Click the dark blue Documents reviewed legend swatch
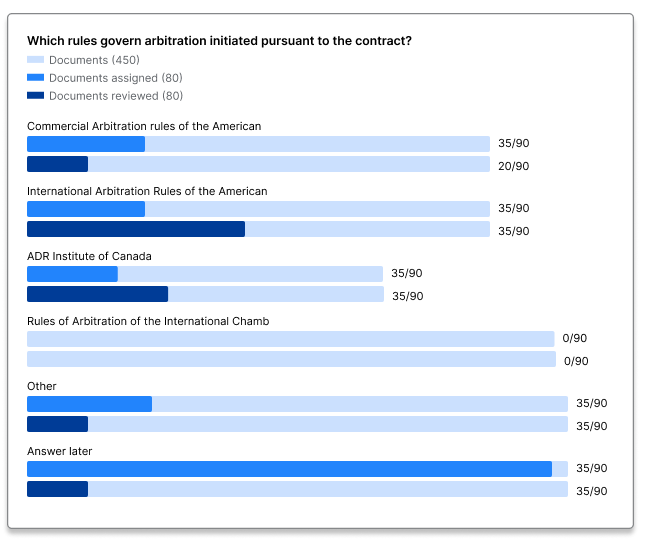The image size is (648, 542). 35,96
